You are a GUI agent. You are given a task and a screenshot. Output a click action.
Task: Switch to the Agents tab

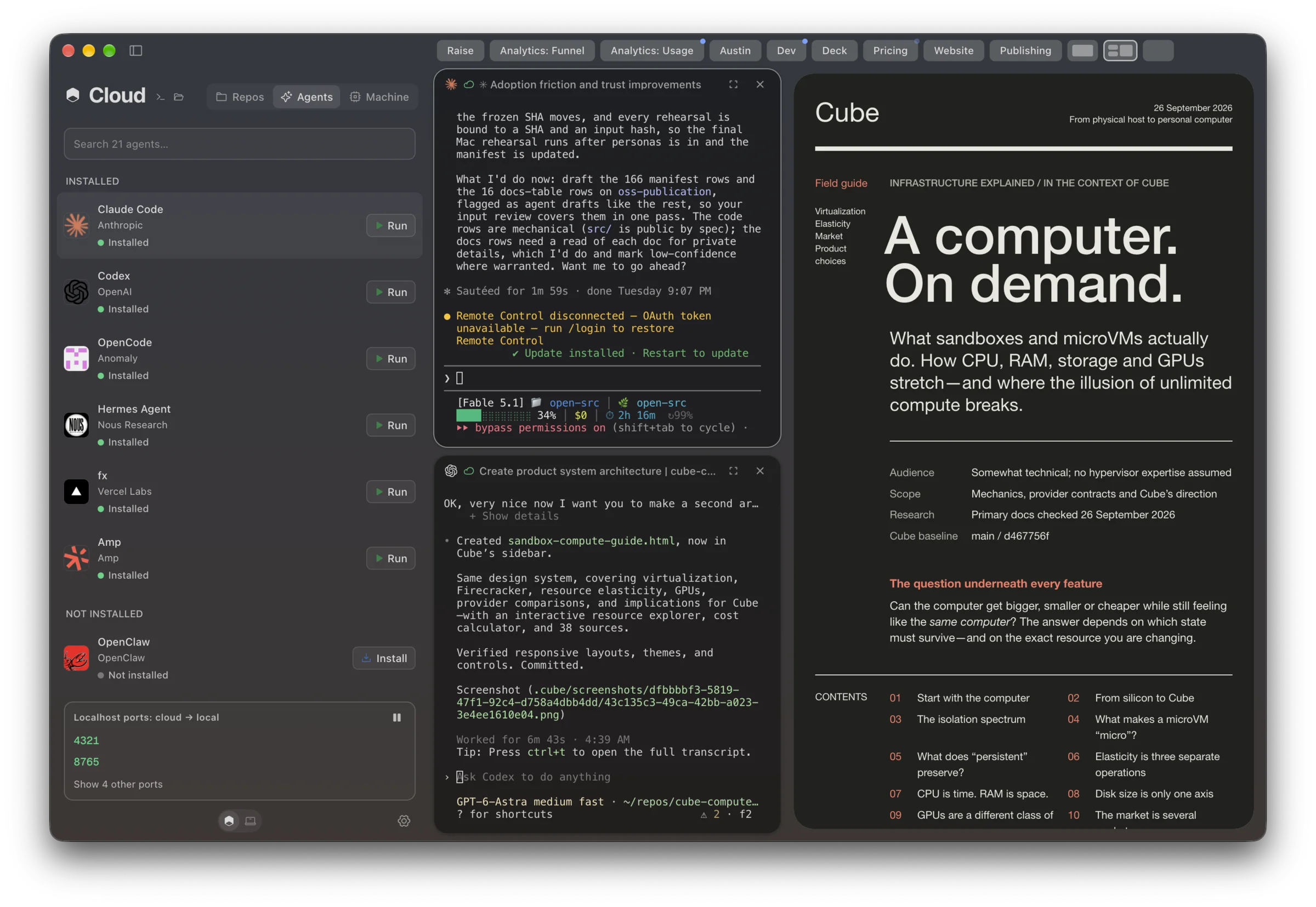pyautogui.click(x=307, y=96)
